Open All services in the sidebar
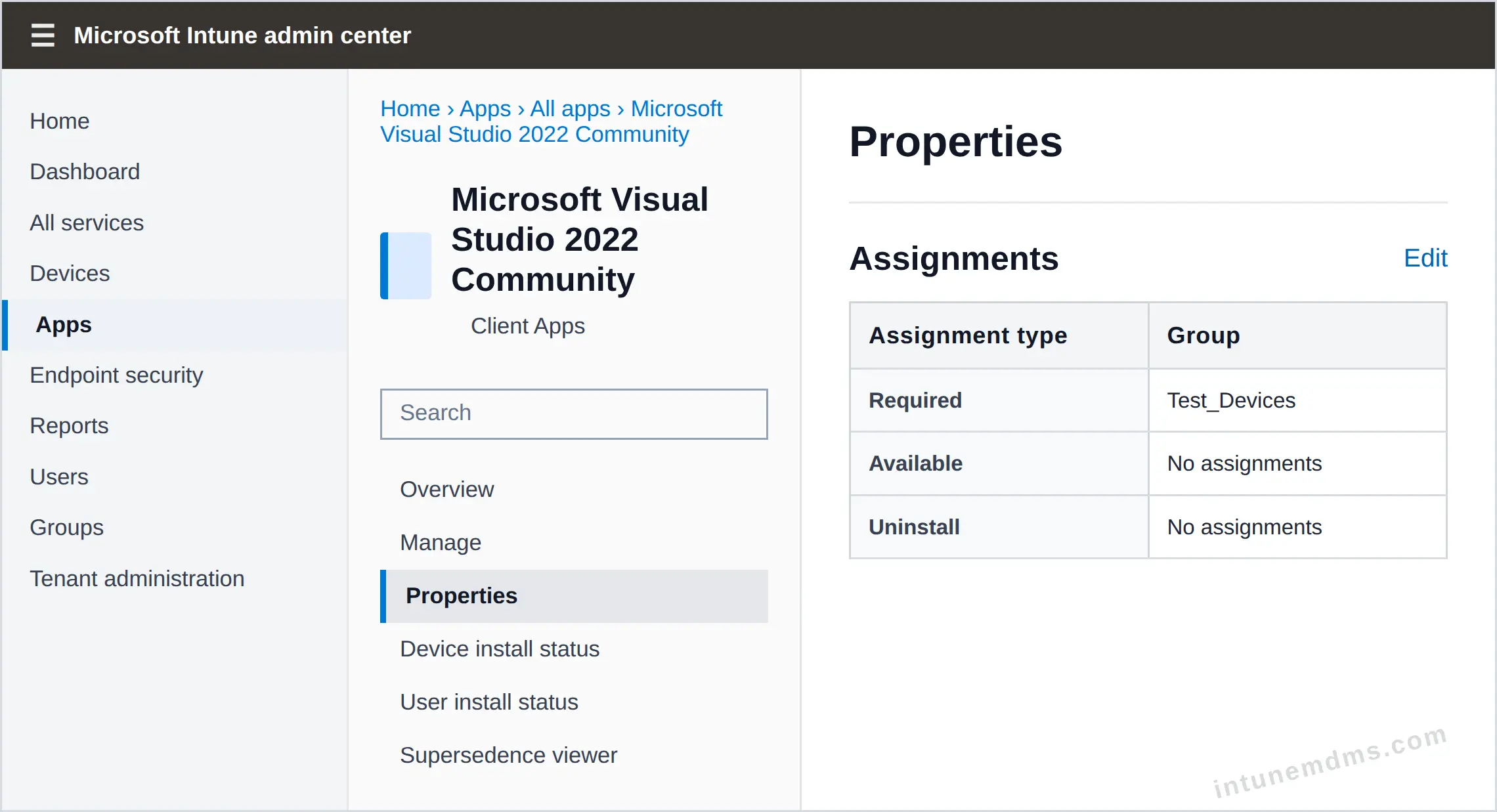The width and height of the screenshot is (1497, 812). point(87,223)
